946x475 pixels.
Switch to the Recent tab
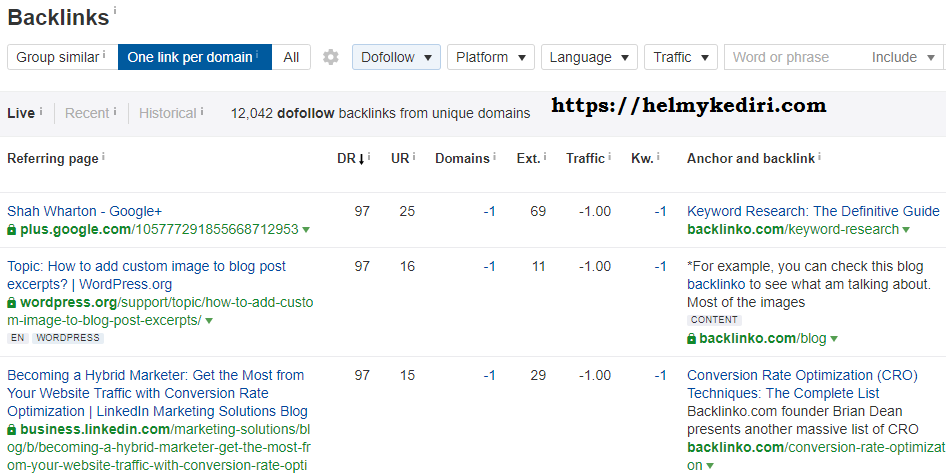(87, 113)
